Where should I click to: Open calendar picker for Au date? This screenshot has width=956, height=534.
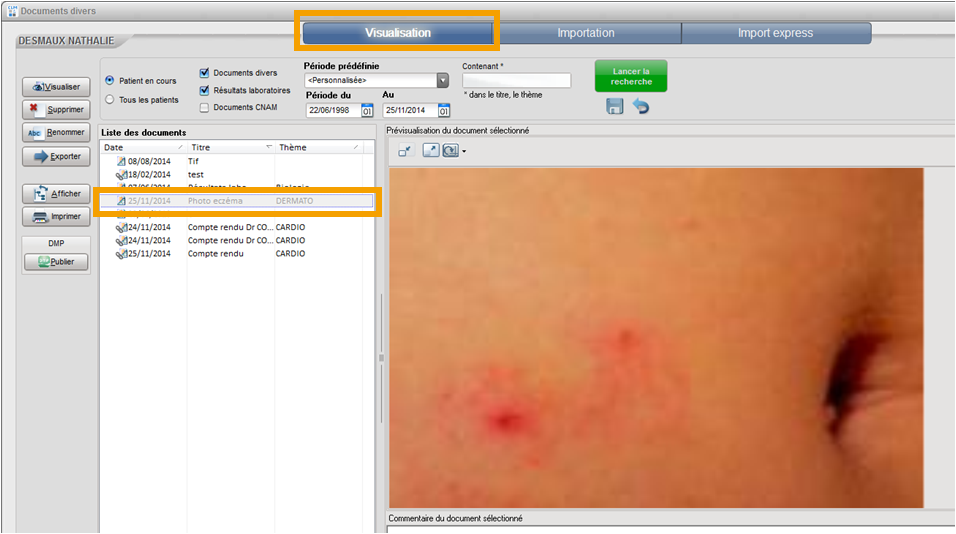pyautogui.click(x=444, y=110)
